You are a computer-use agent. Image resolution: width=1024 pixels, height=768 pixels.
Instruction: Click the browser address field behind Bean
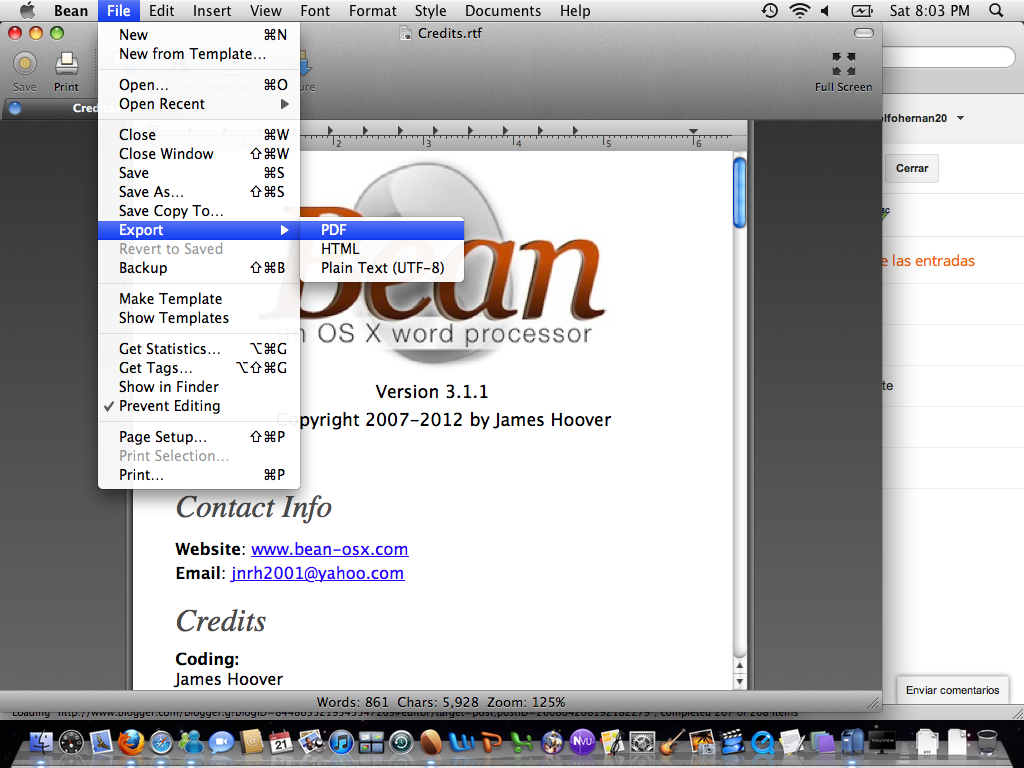point(949,57)
